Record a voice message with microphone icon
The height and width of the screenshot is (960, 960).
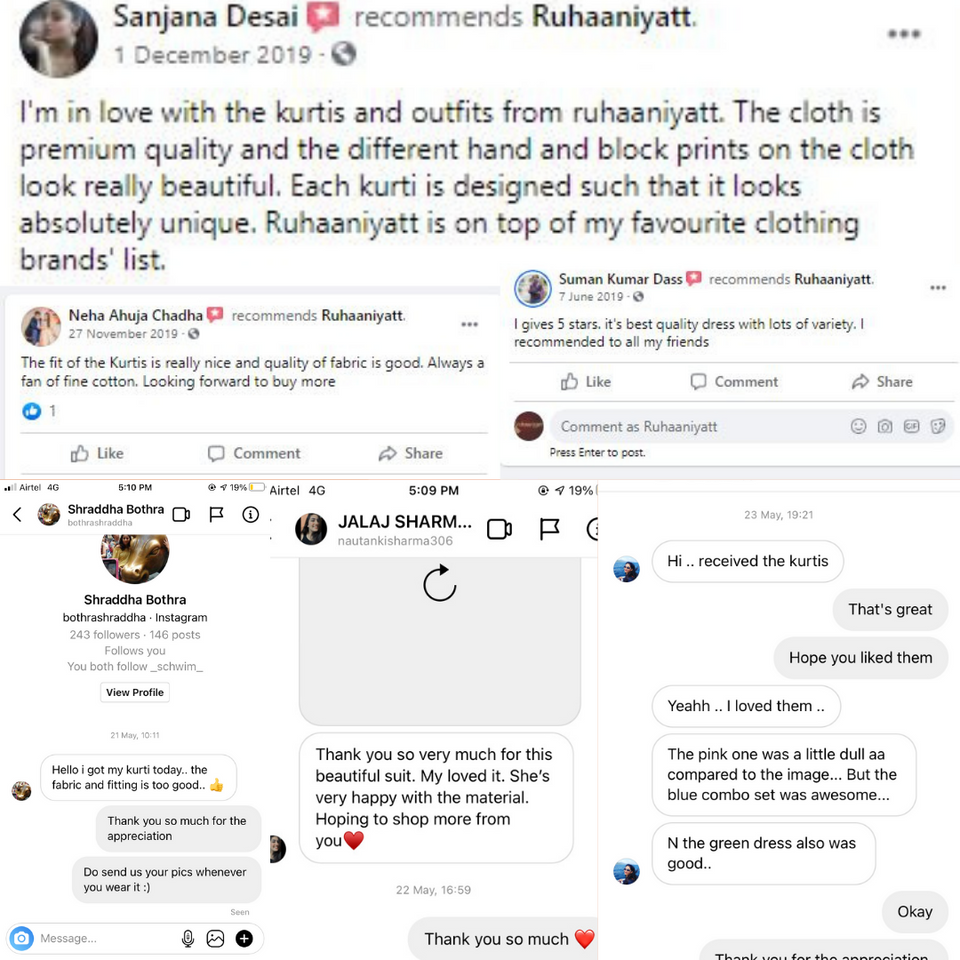[188, 938]
